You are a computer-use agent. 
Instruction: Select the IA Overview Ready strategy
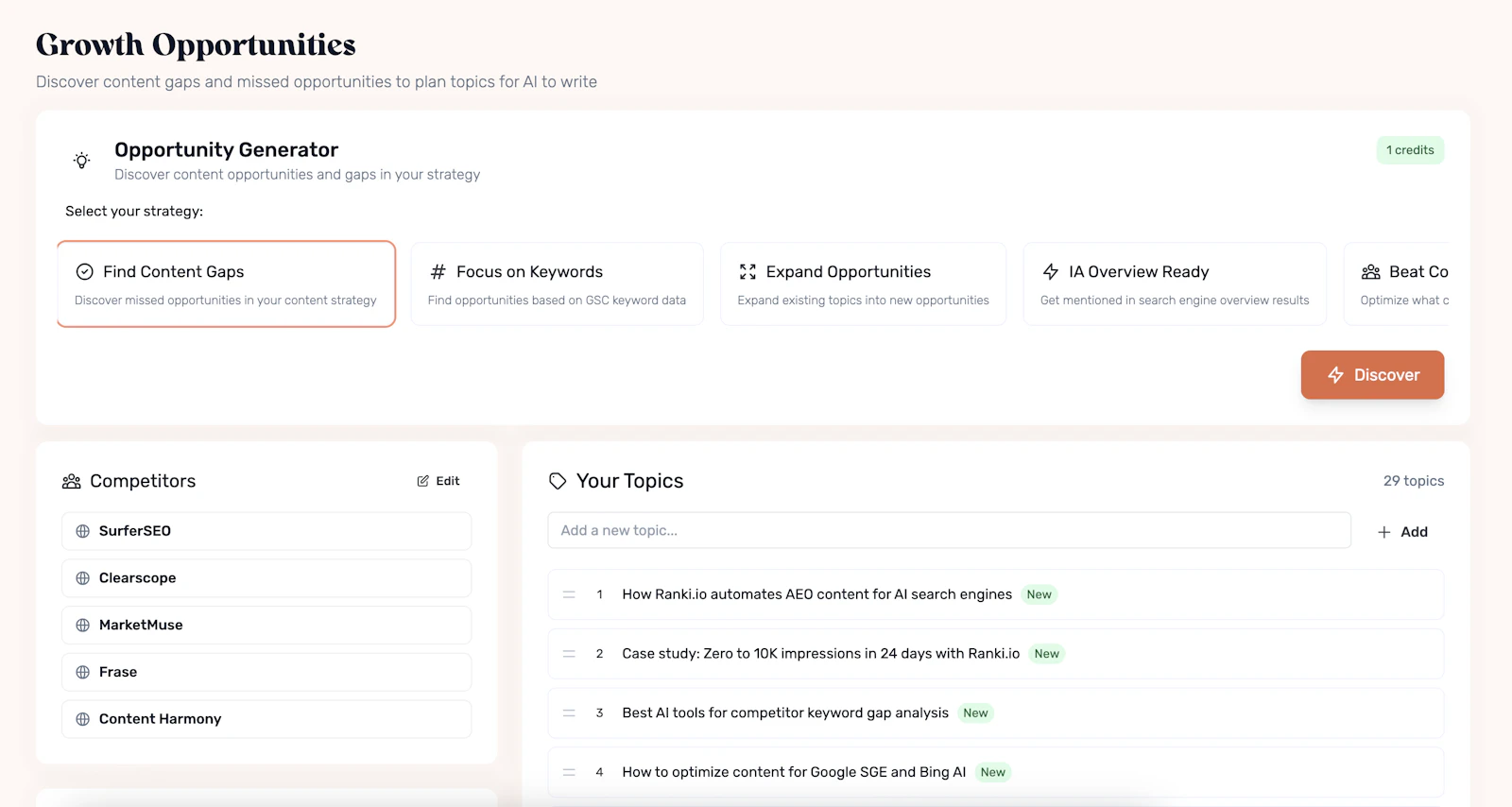(1175, 284)
